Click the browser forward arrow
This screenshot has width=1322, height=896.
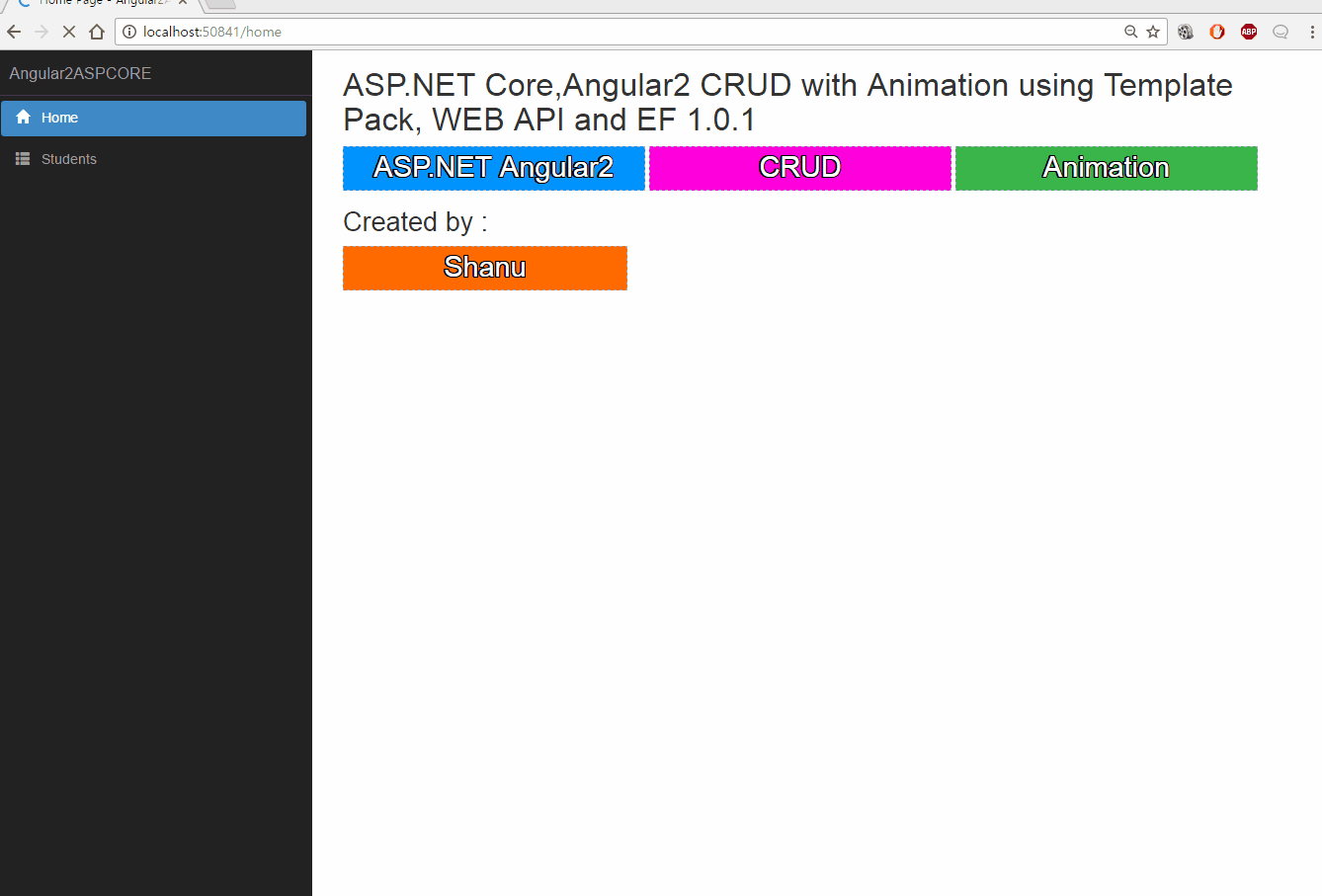coord(41,32)
